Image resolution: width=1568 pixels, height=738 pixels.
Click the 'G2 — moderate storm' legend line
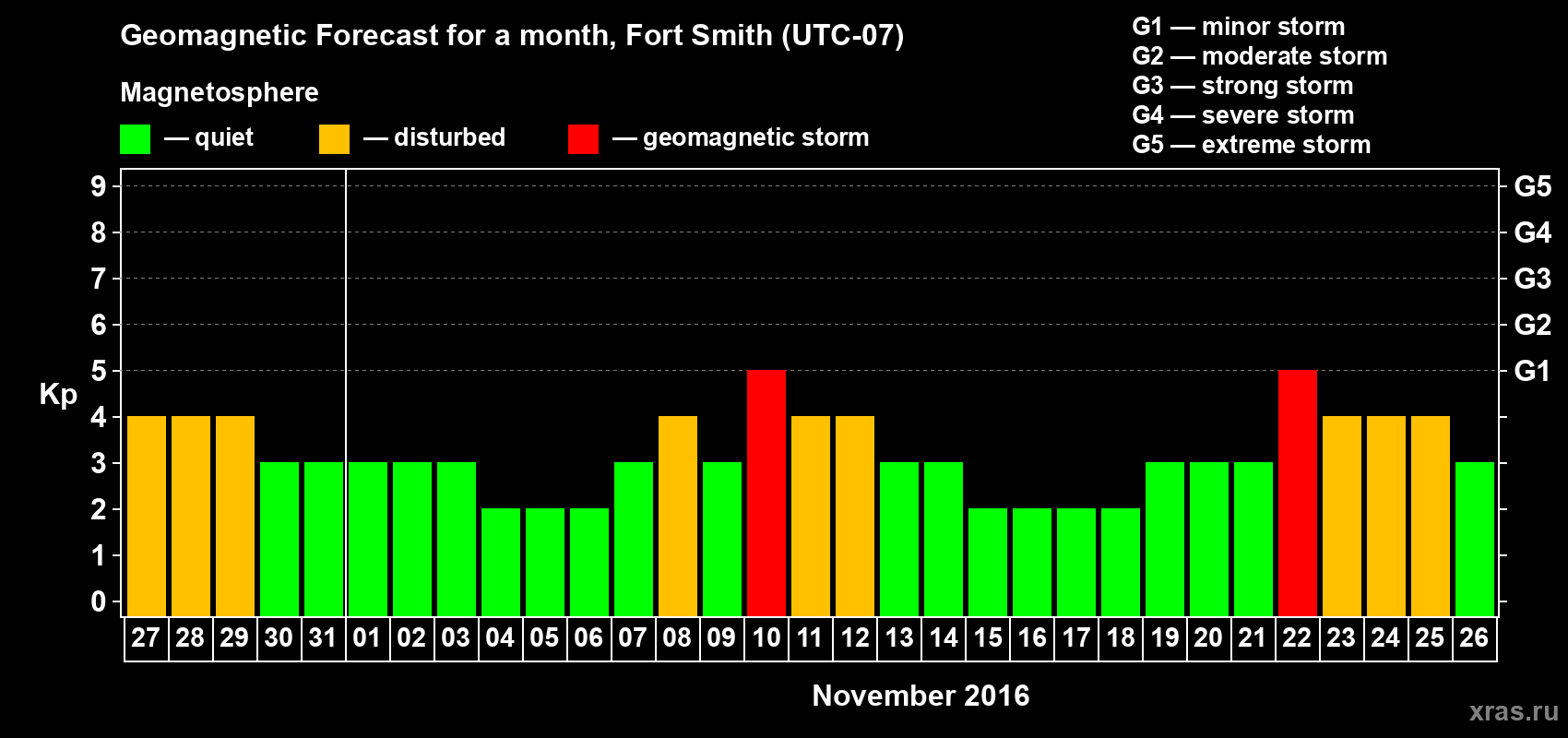point(1260,56)
